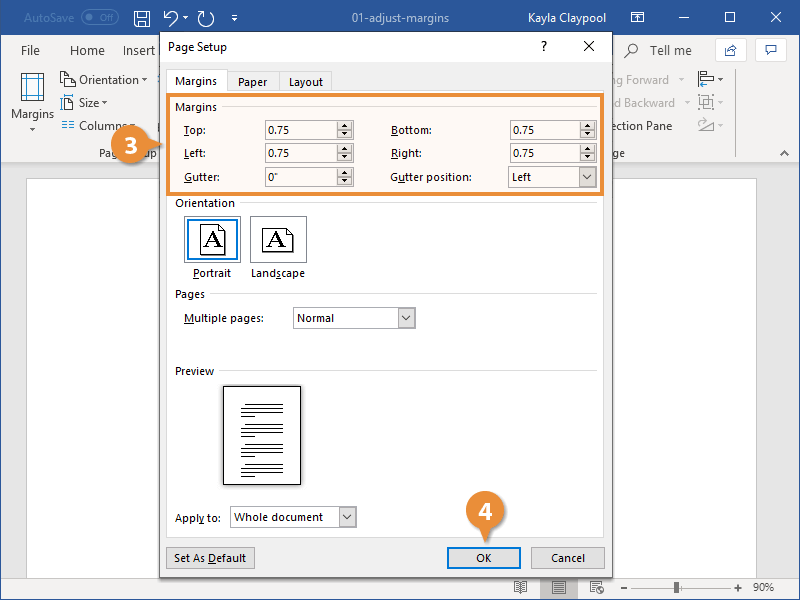The width and height of the screenshot is (800, 600).
Task: Click the page preview thumbnail
Action: click(x=262, y=435)
